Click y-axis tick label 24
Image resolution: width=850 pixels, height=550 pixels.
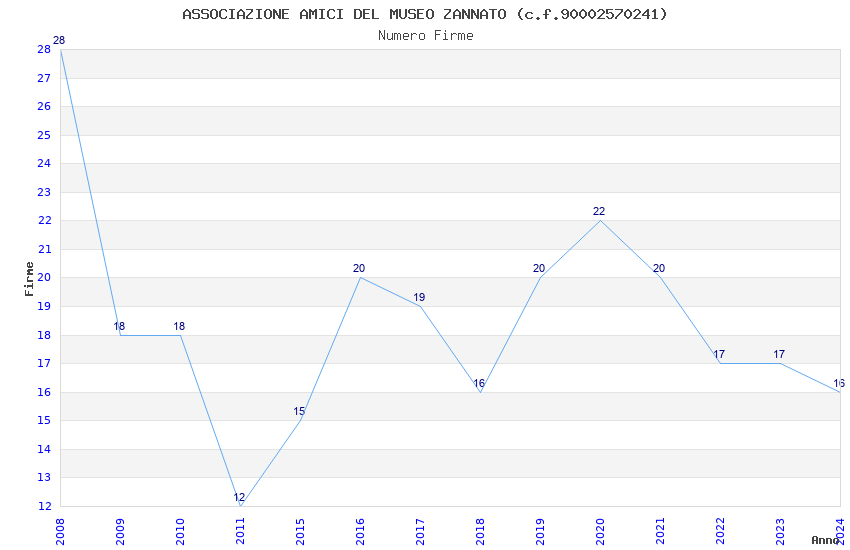44,163
